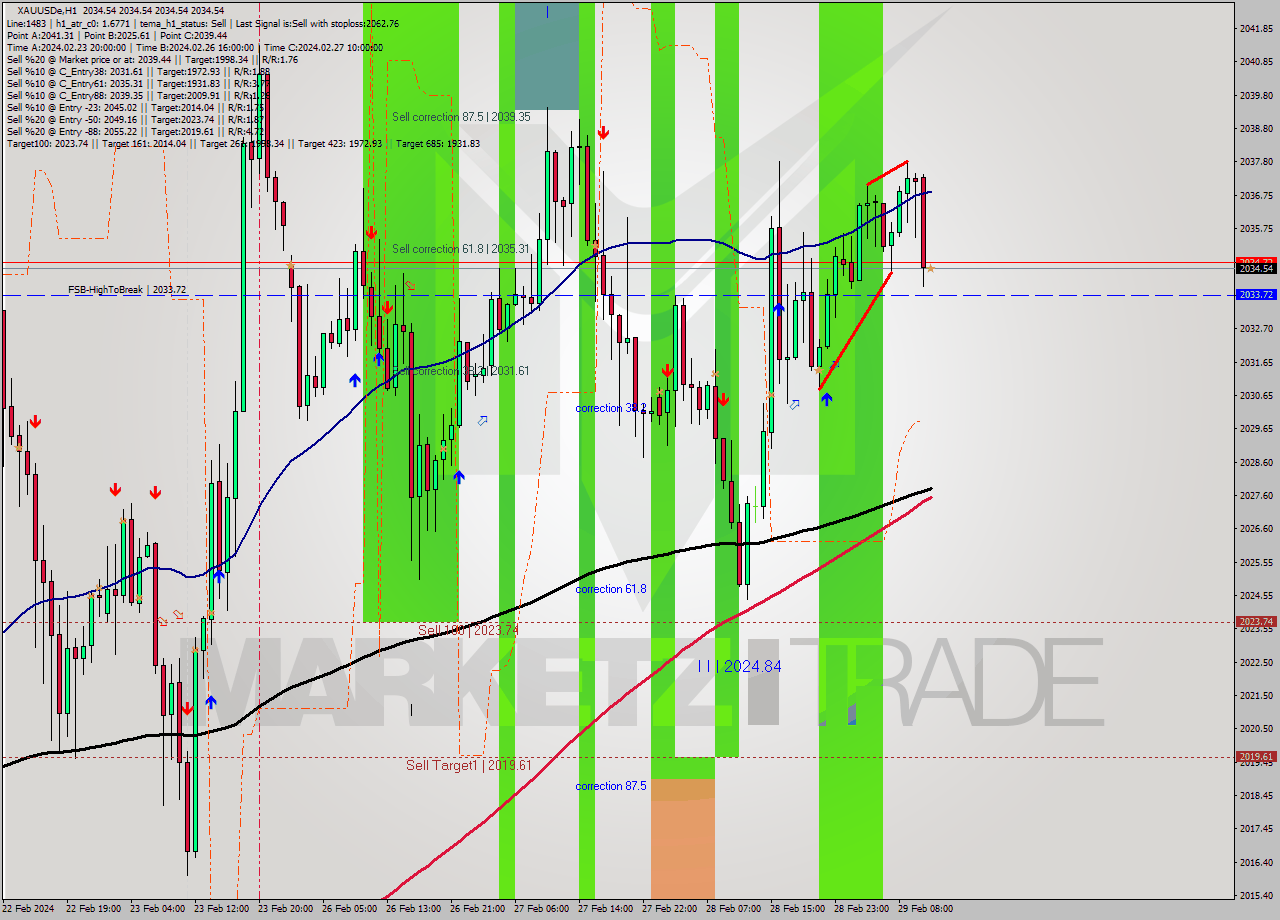
Task: Click the blue 'correction 61.8' label
Action: pos(610,589)
